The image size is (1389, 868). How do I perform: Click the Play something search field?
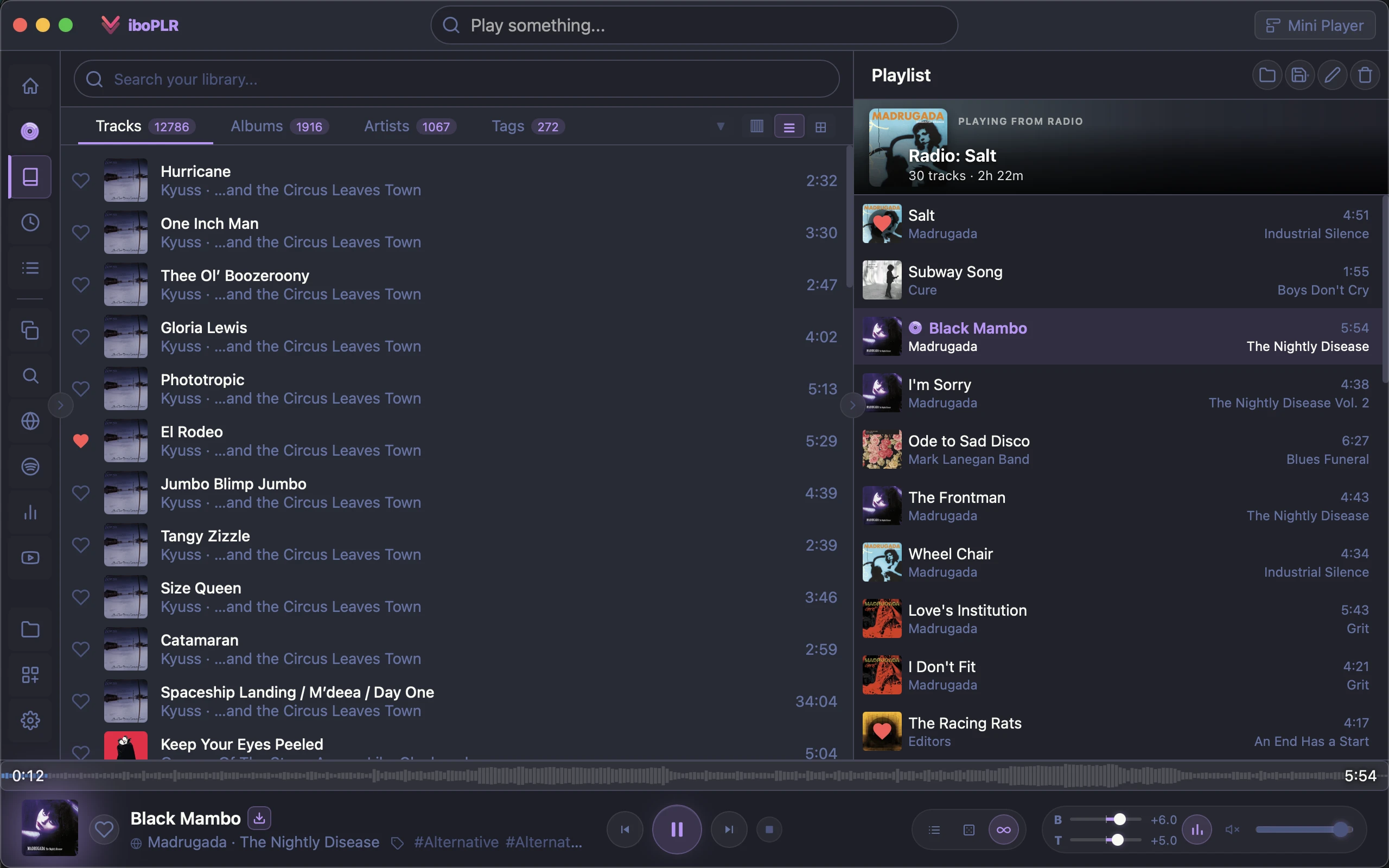click(694, 25)
